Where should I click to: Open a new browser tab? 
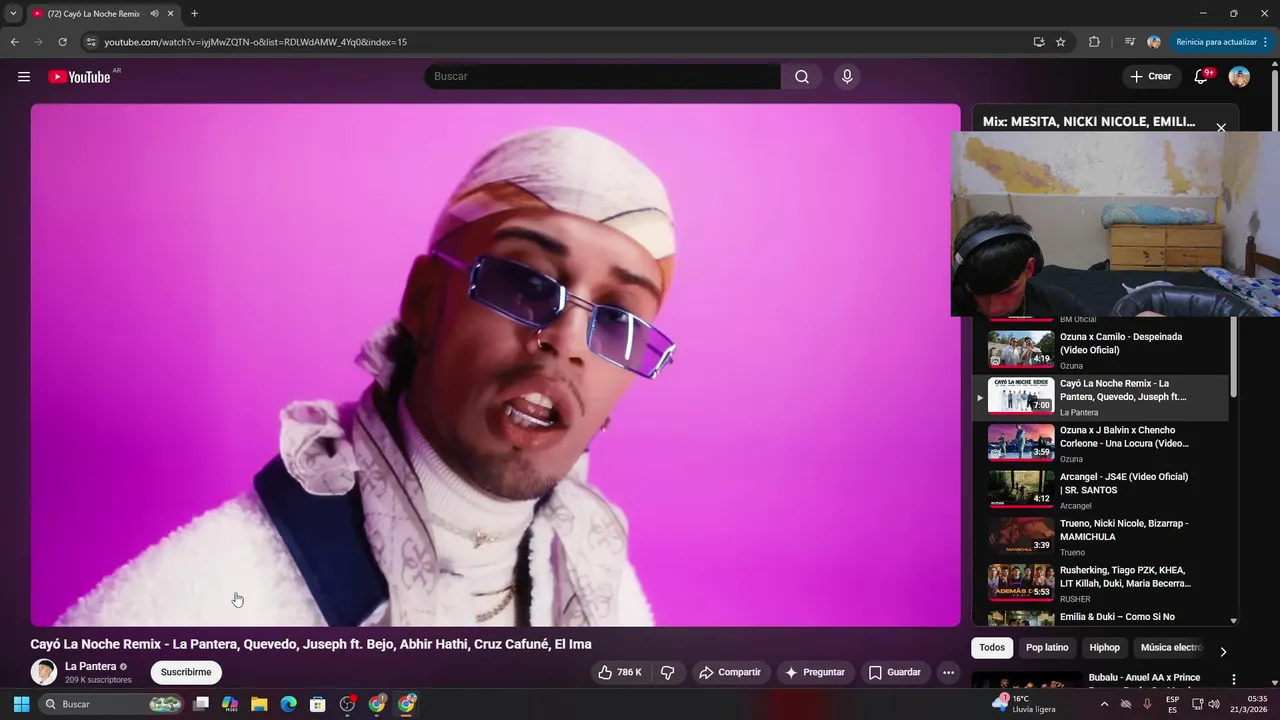pos(194,14)
